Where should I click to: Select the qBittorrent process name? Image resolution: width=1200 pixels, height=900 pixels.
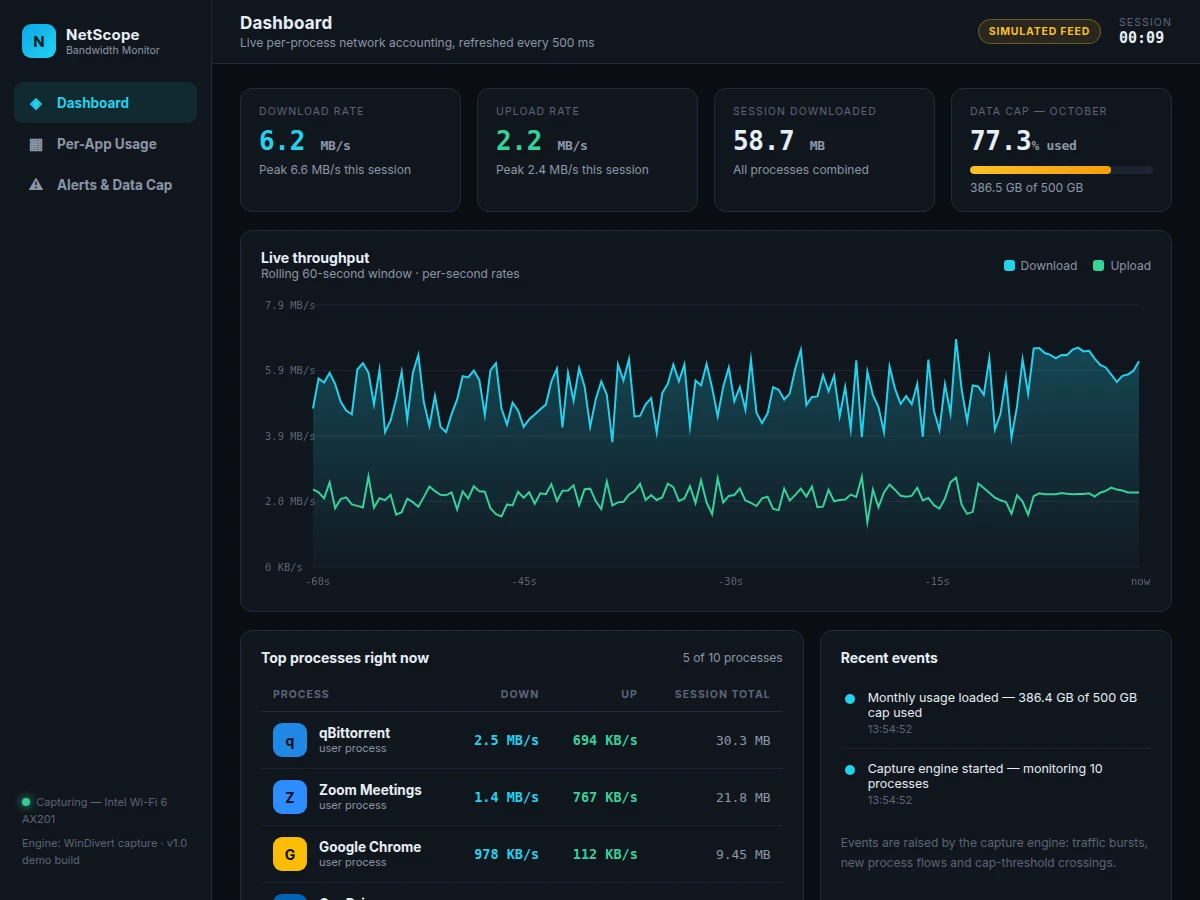point(354,733)
